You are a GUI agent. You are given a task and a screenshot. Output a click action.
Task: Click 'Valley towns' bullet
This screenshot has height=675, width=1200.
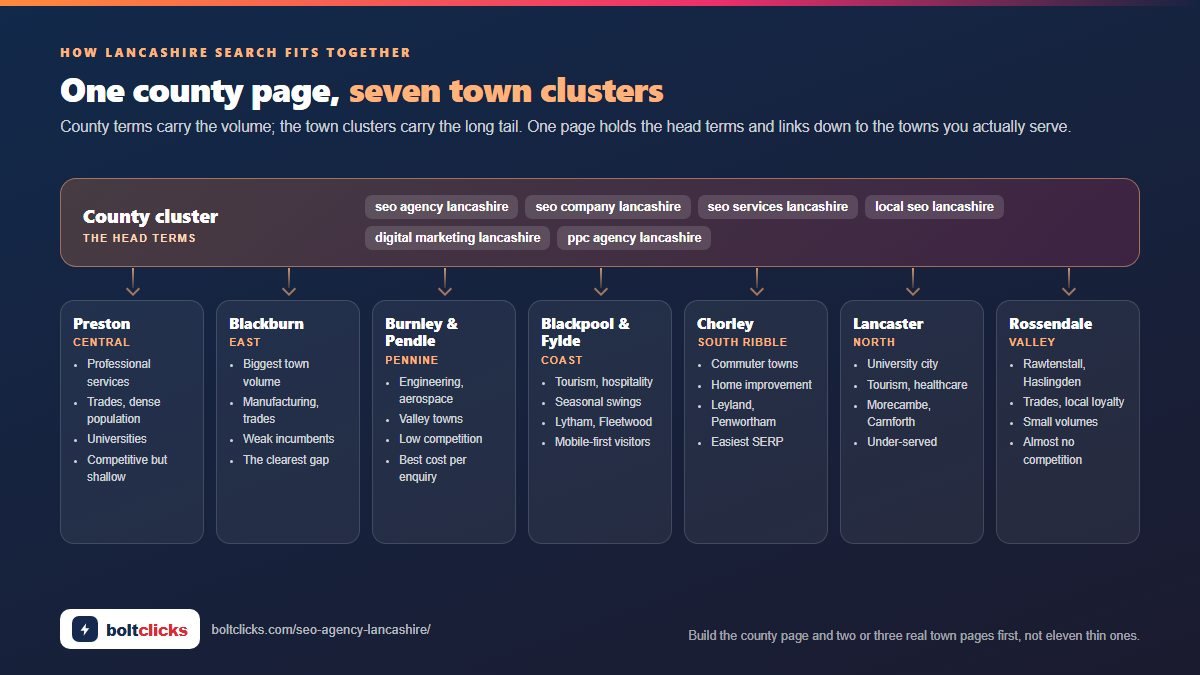pos(431,419)
